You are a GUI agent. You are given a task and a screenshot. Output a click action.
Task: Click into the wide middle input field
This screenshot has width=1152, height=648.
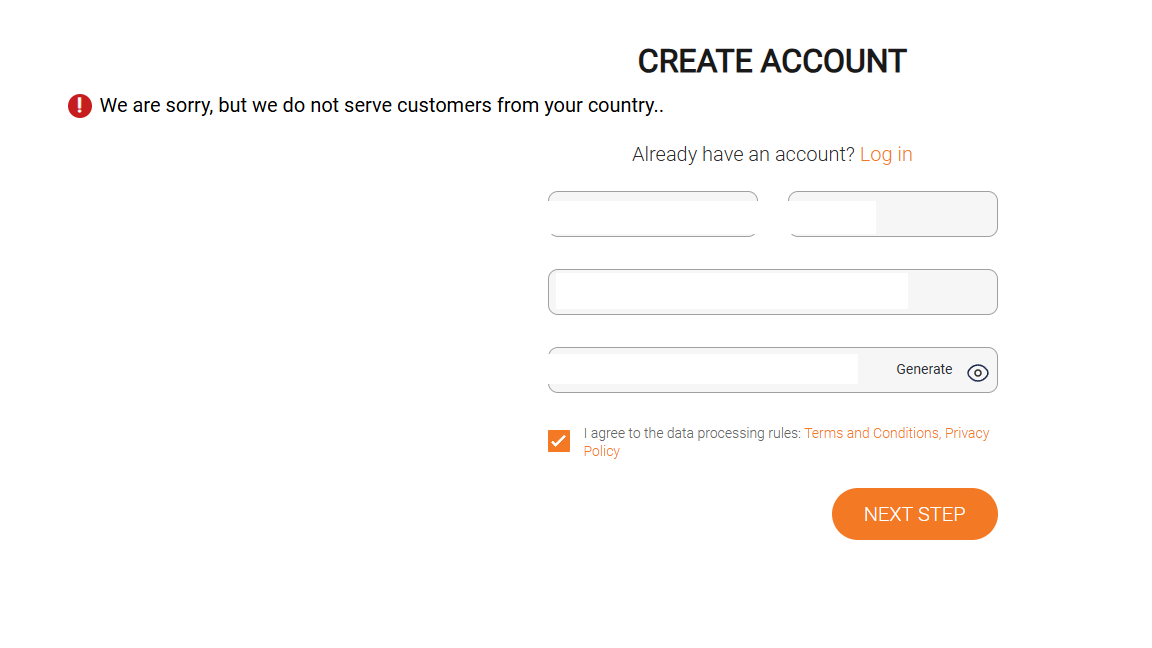coord(730,292)
